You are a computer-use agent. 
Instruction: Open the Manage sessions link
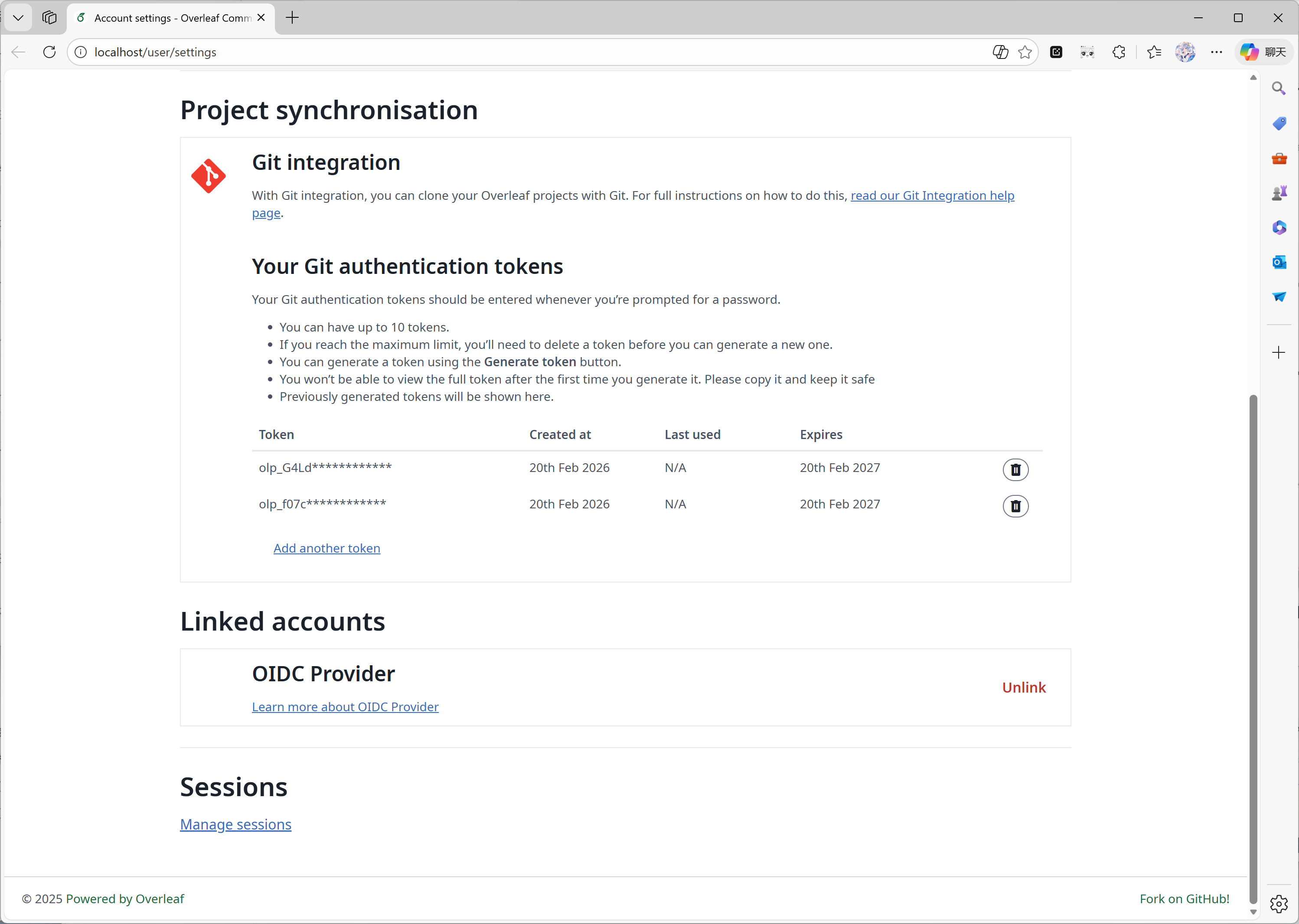[236, 824]
